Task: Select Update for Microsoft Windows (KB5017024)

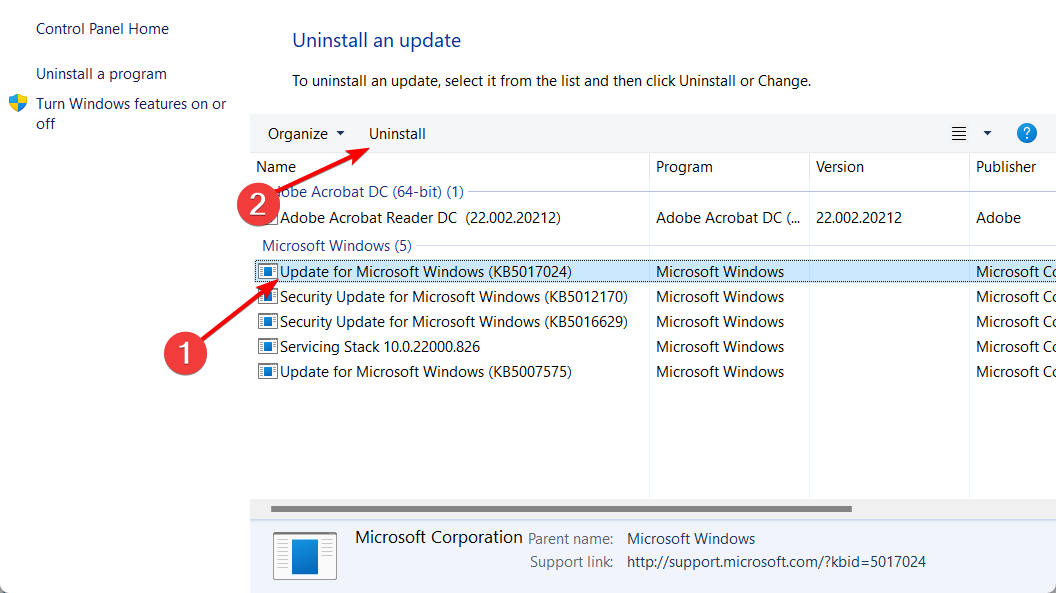Action: [x=426, y=271]
